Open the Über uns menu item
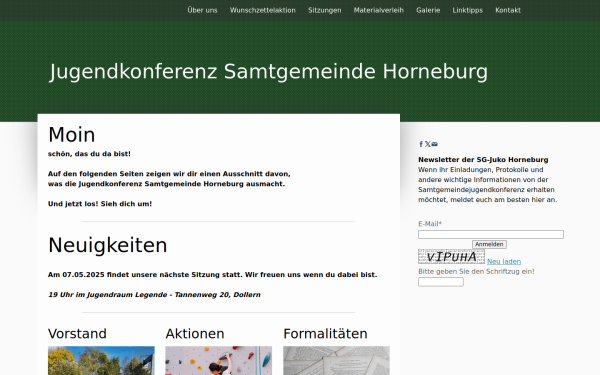600x375 pixels. (202, 10)
